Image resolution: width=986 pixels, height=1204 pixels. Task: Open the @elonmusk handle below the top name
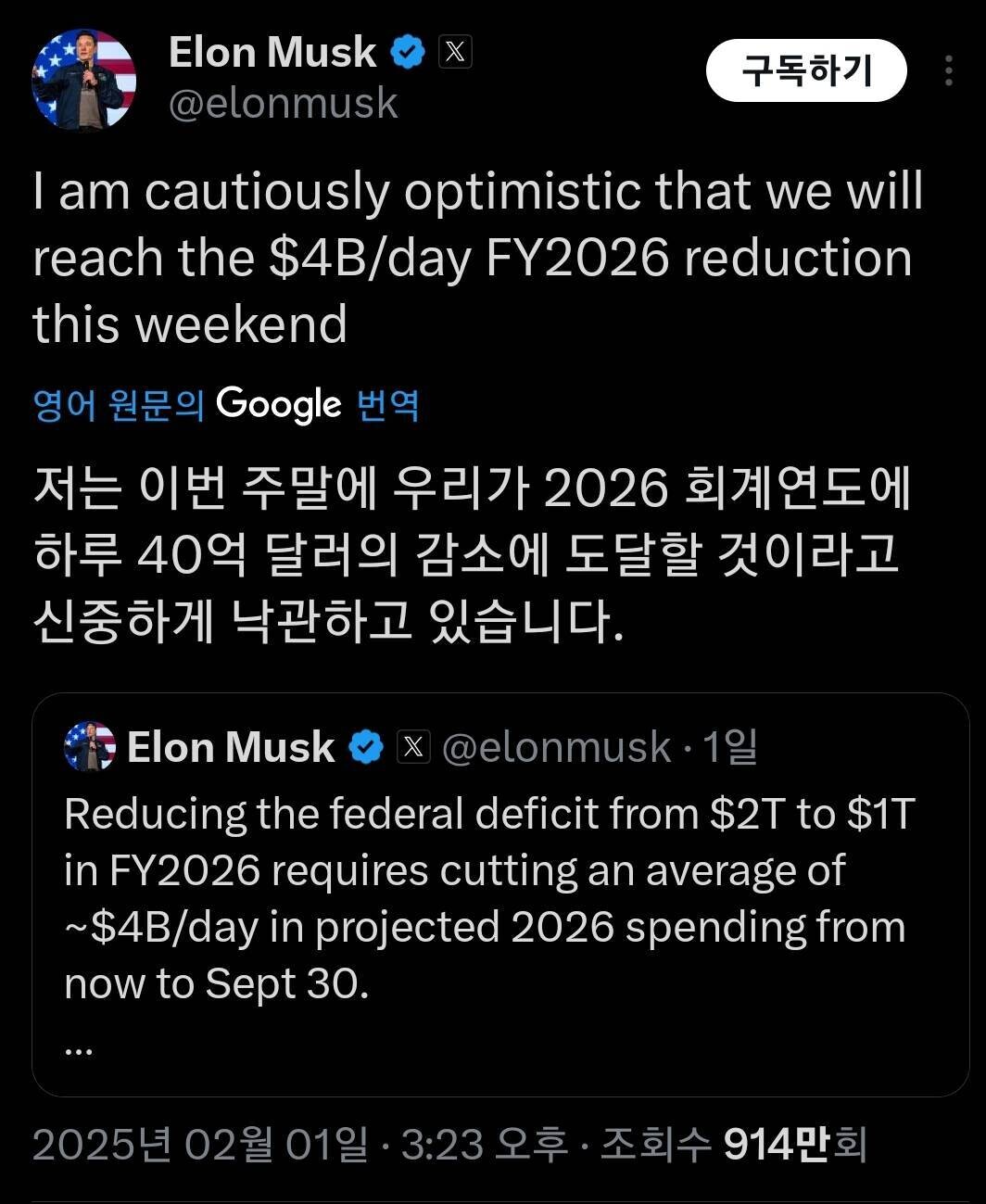pyautogui.click(x=283, y=103)
